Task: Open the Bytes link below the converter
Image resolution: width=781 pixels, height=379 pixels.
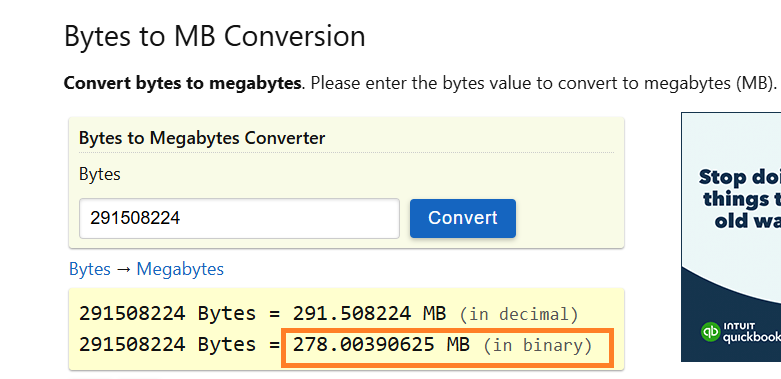Action: coord(90,269)
